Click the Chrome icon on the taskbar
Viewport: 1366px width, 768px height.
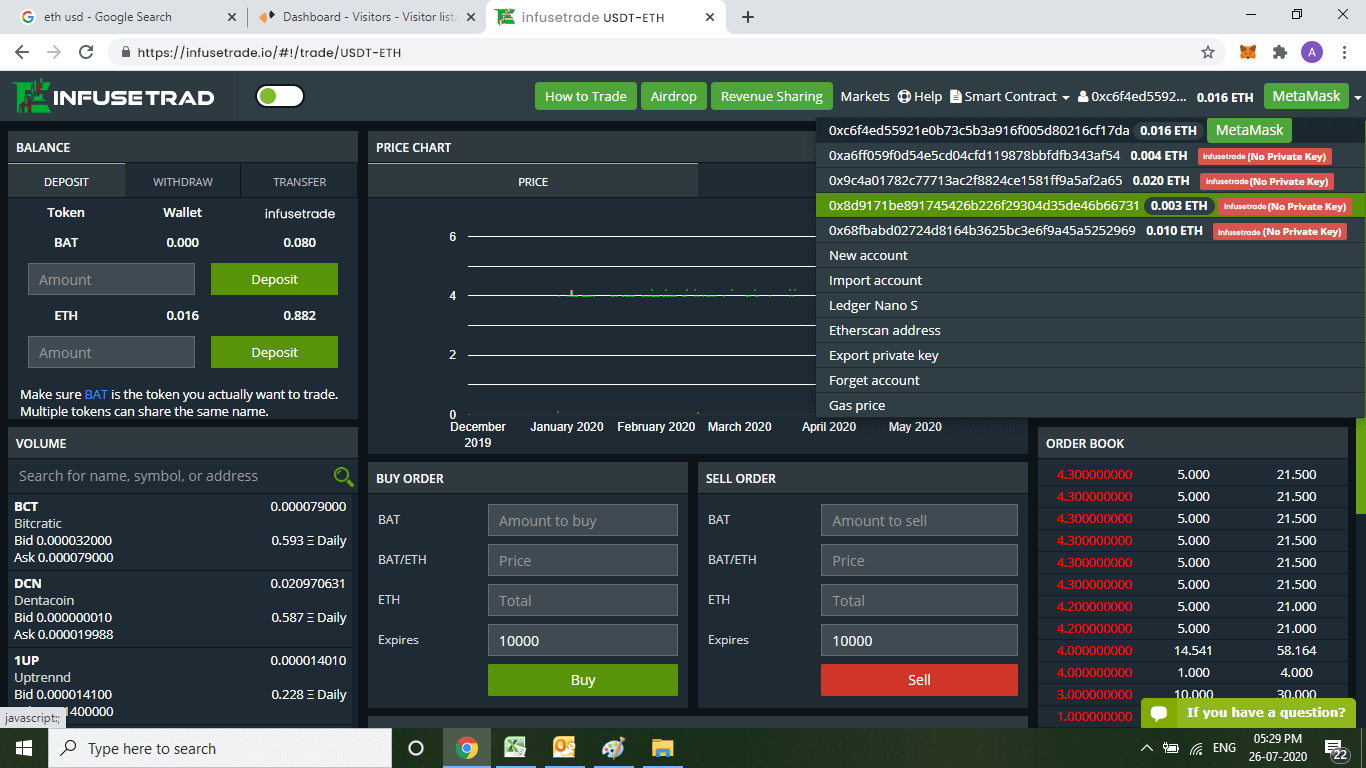(466, 748)
